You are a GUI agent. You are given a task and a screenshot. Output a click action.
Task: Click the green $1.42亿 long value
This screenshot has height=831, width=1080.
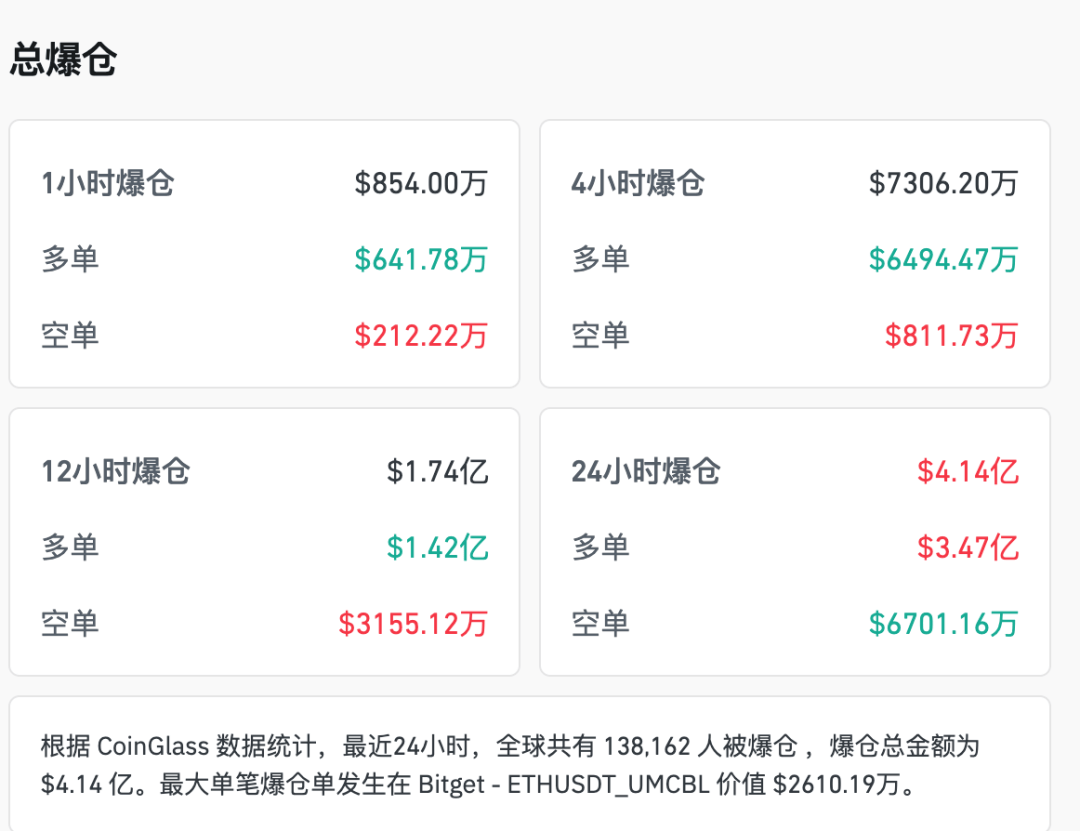click(x=440, y=546)
